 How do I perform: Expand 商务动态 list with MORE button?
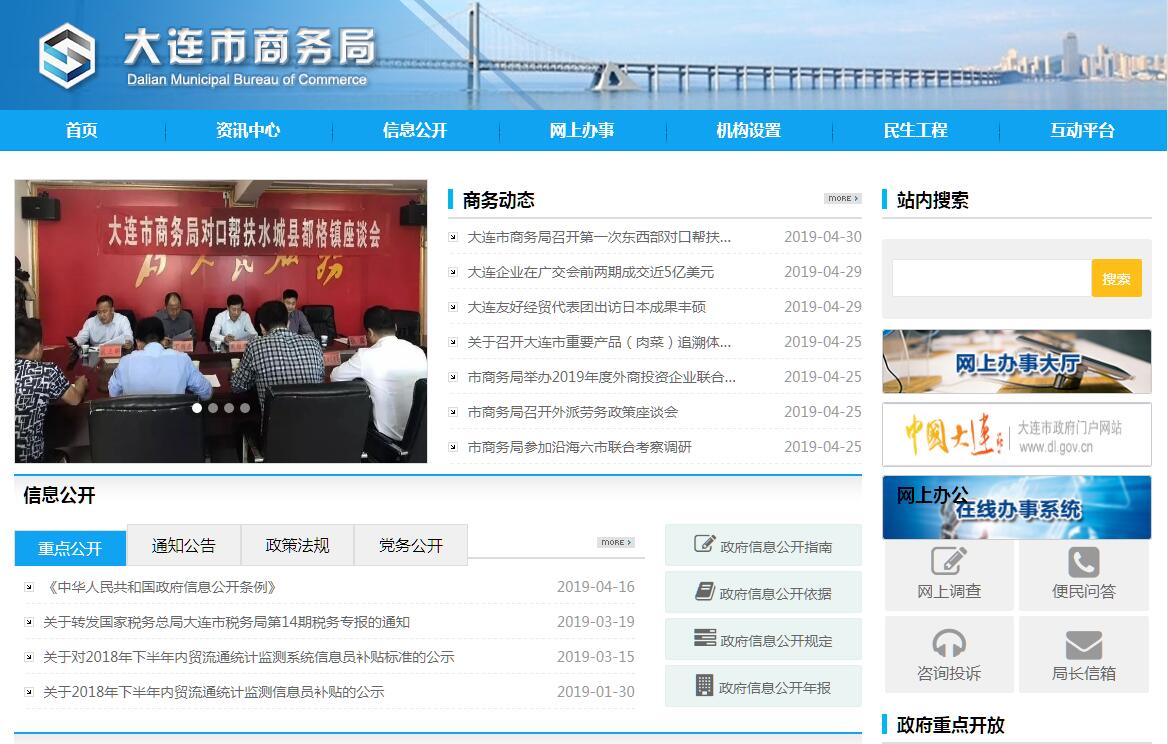tap(842, 198)
